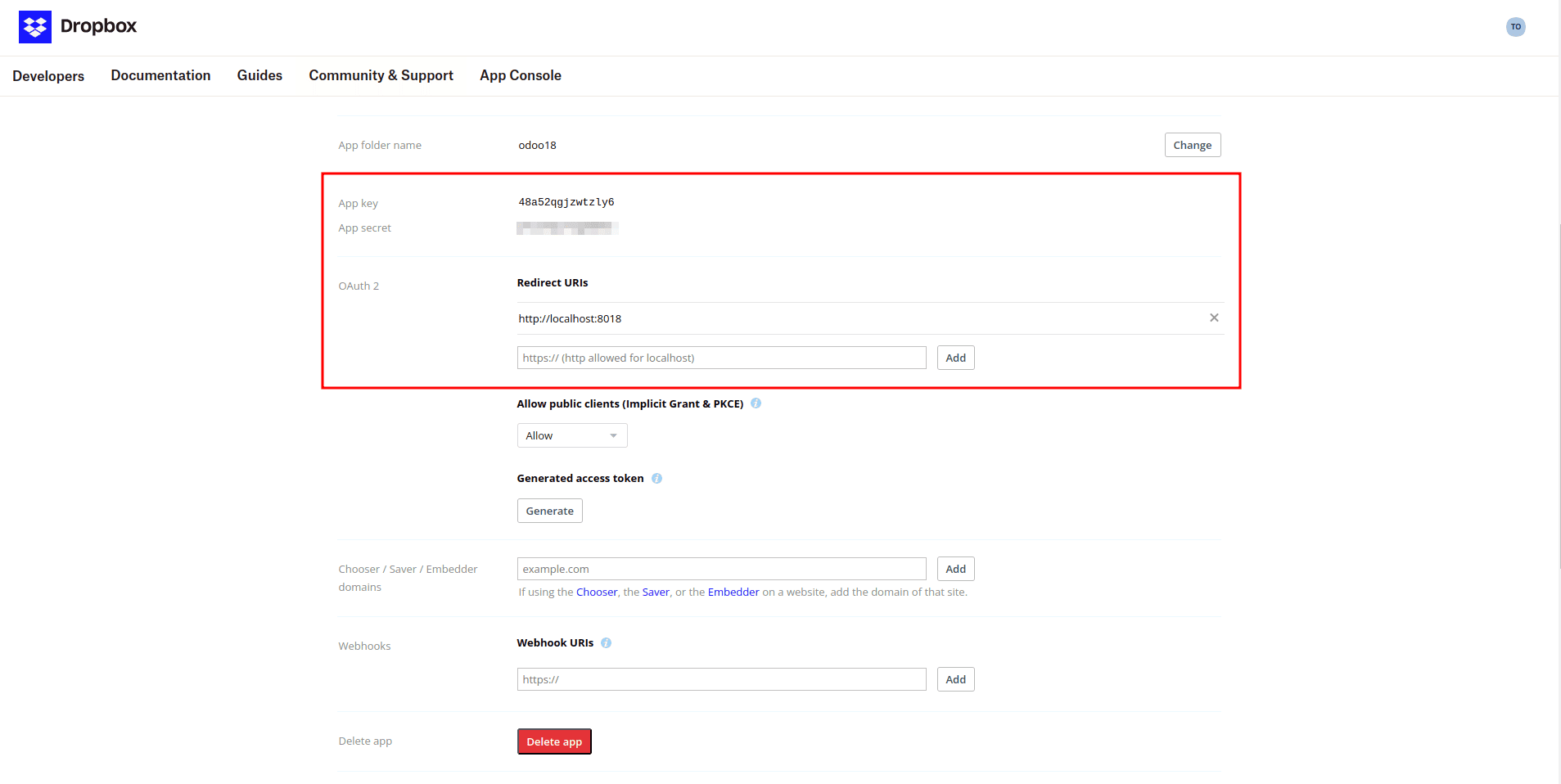The width and height of the screenshot is (1561, 784).
Task: Open the TO user avatar menu
Action: click(x=1515, y=27)
